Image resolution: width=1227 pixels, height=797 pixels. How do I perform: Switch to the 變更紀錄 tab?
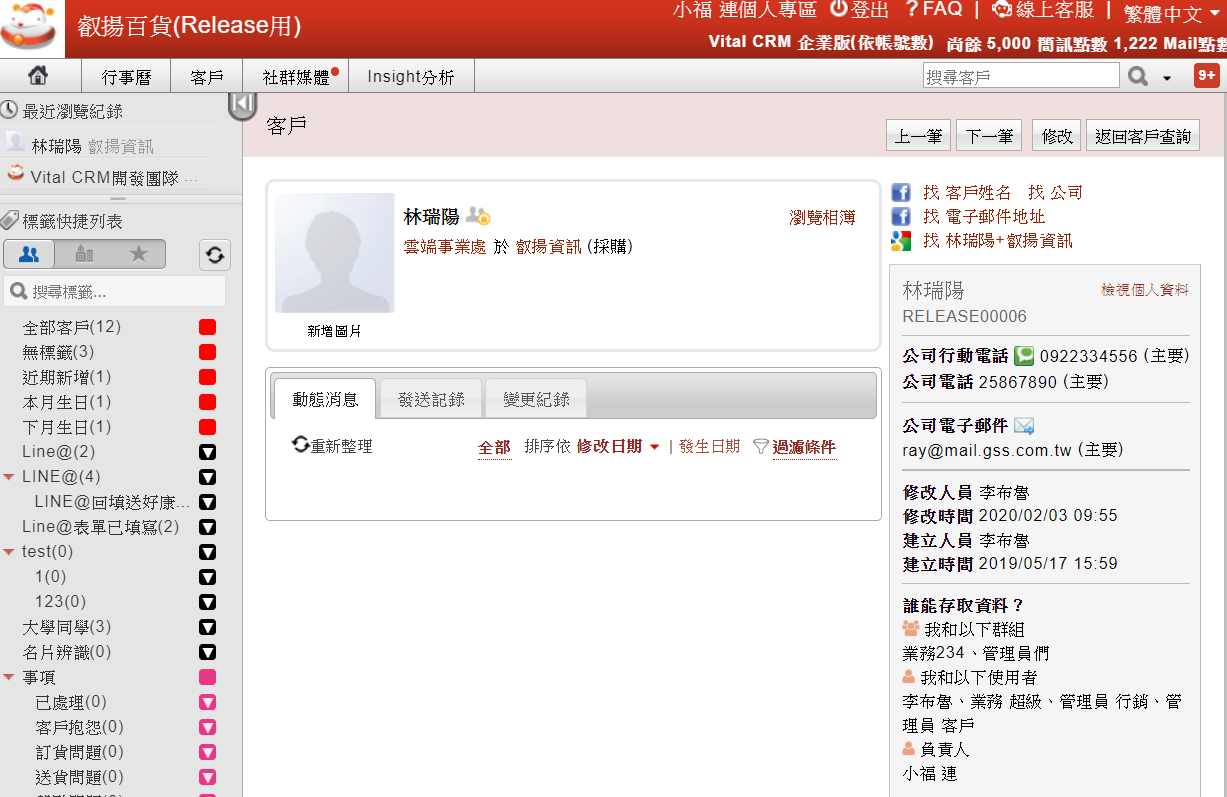pos(537,399)
